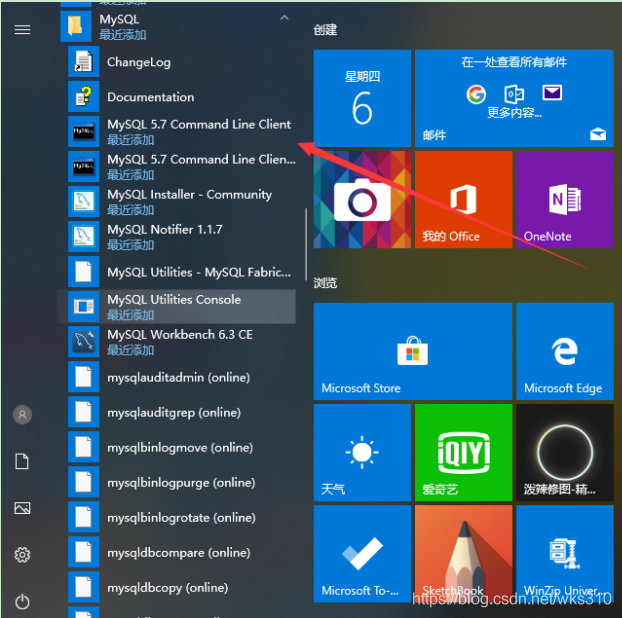The height and width of the screenshot is (618, 622).
Task: Open the 我的 Office tile
Action: (x=463, y=200)
